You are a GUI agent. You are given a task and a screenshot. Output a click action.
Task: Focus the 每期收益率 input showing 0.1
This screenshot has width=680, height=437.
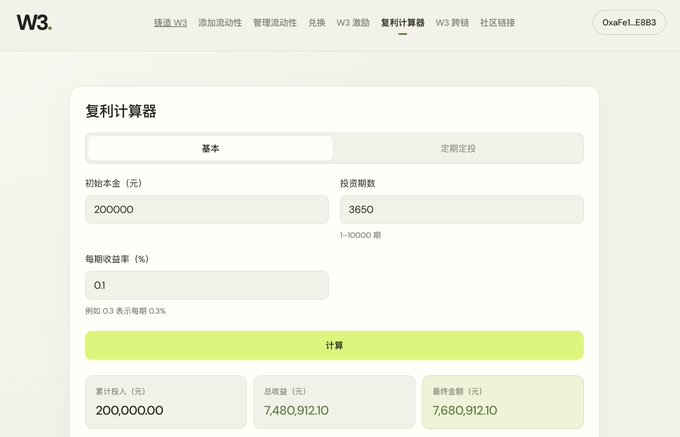click(207, 285)
